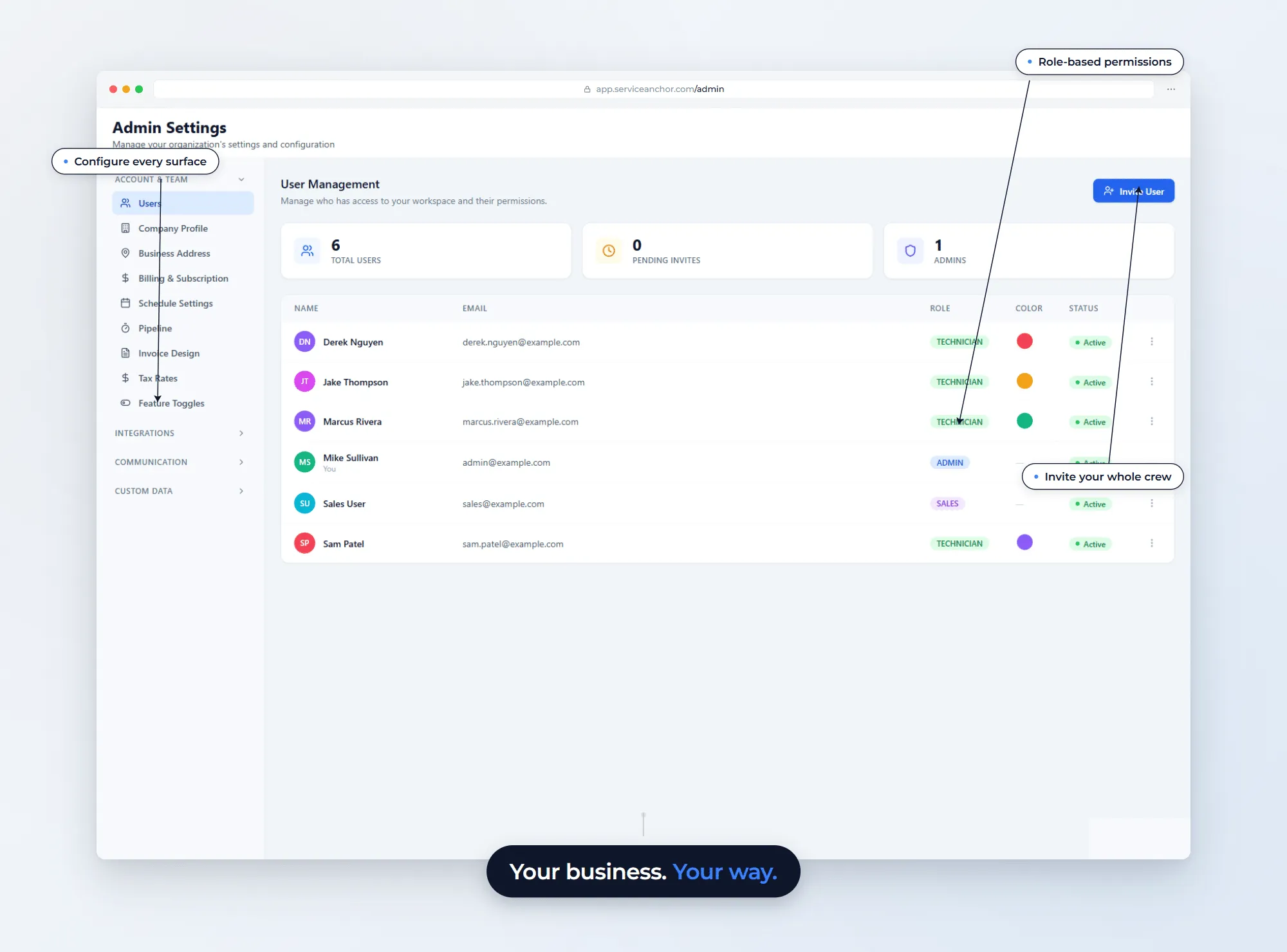The width and height of the screenshot is (1287, 952).
Task: Click the Pending Invites stat card
Action: (x=727, y=251)
